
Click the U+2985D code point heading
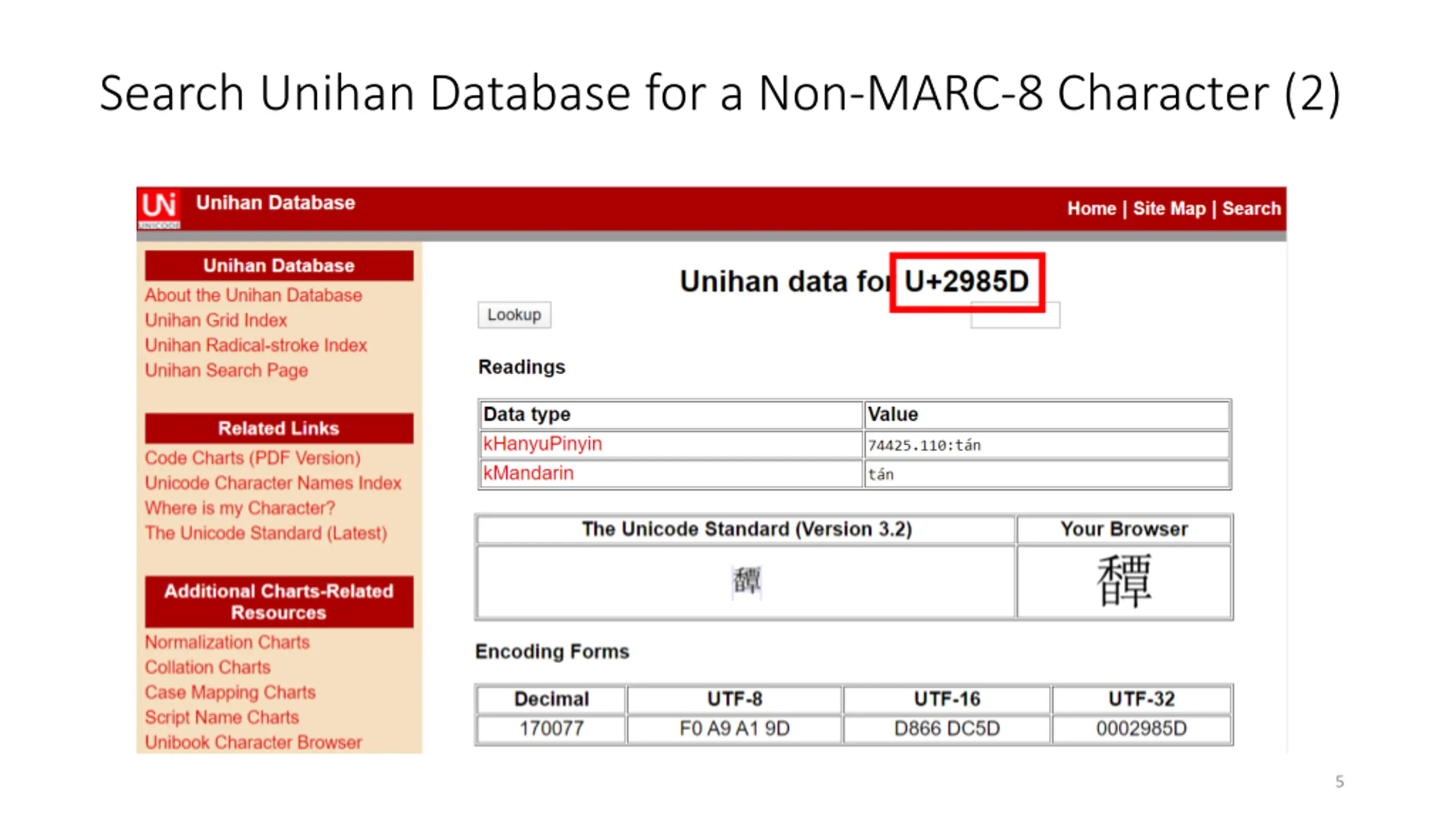(967, 282)
